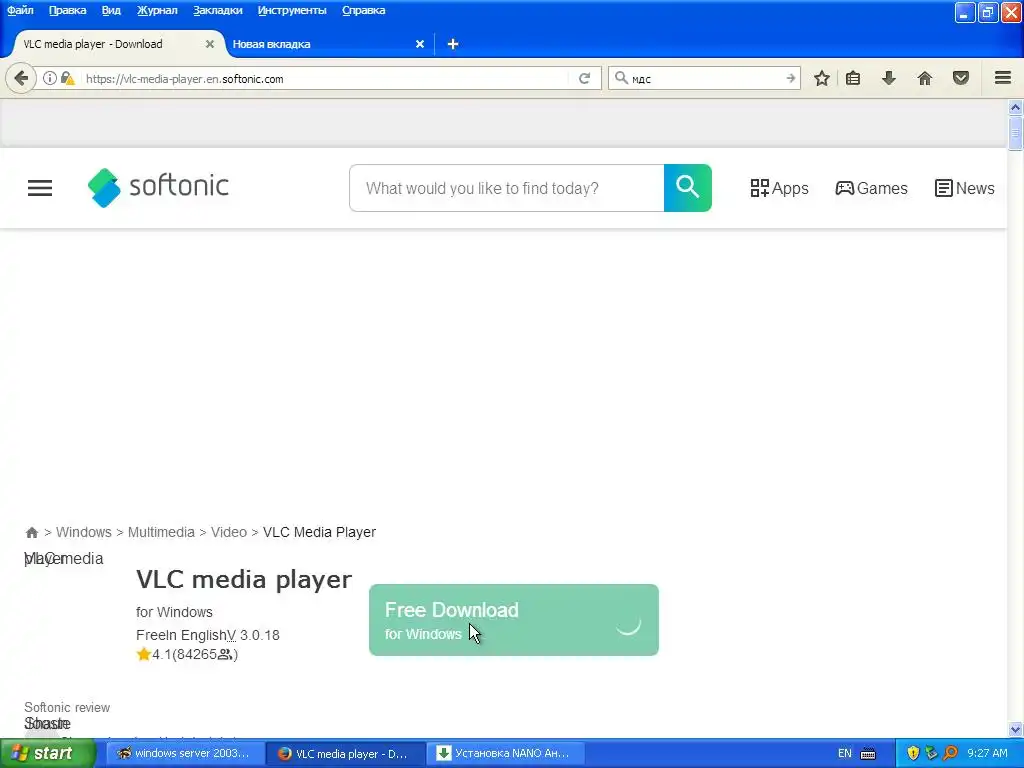Click the version 3.0.18 text
Image resolution: width=1024 pixels, height=768 pixels.
[x=259, y=635]
